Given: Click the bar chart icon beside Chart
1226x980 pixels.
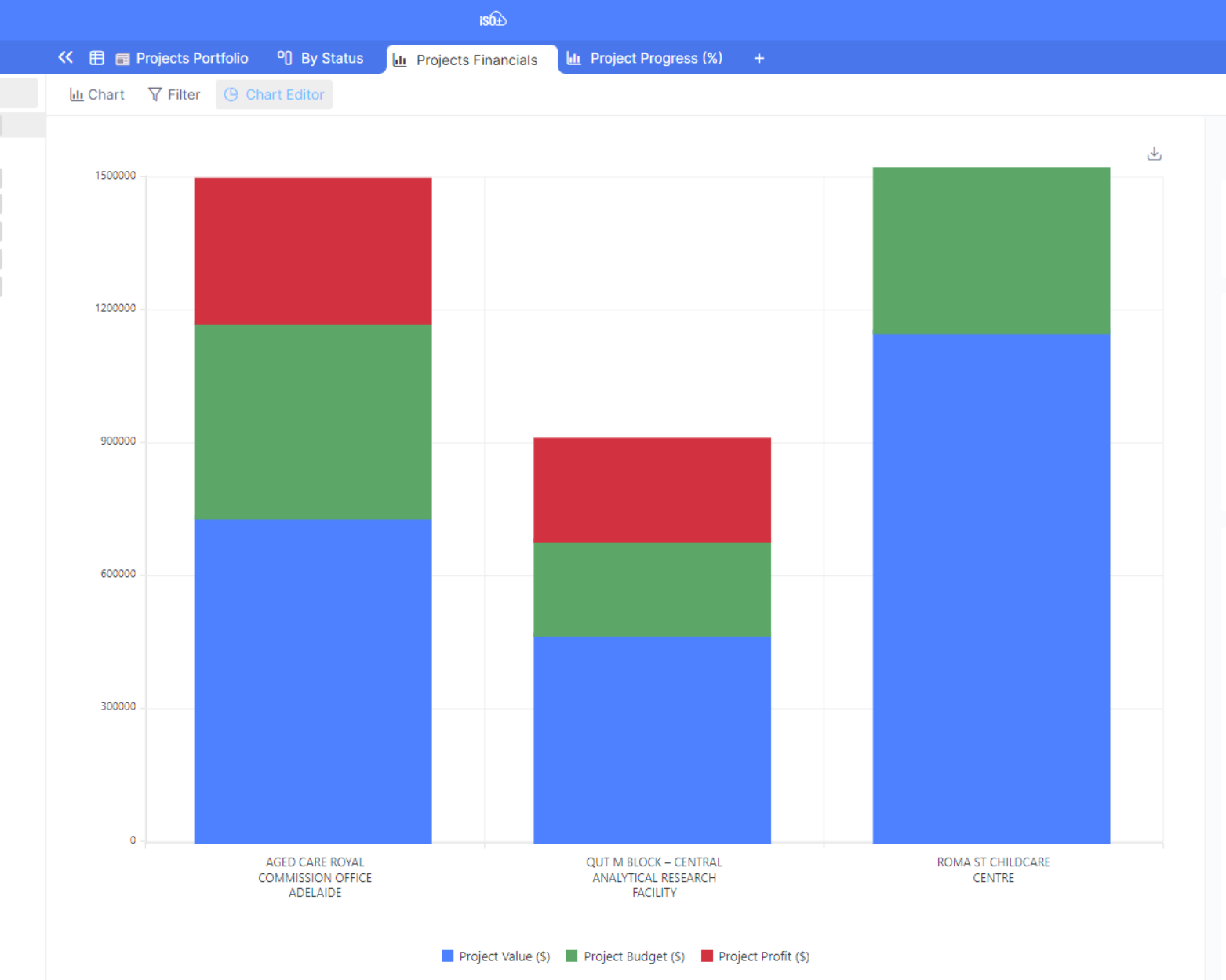Looking at the screenshot, I should (x=76, y=95).
